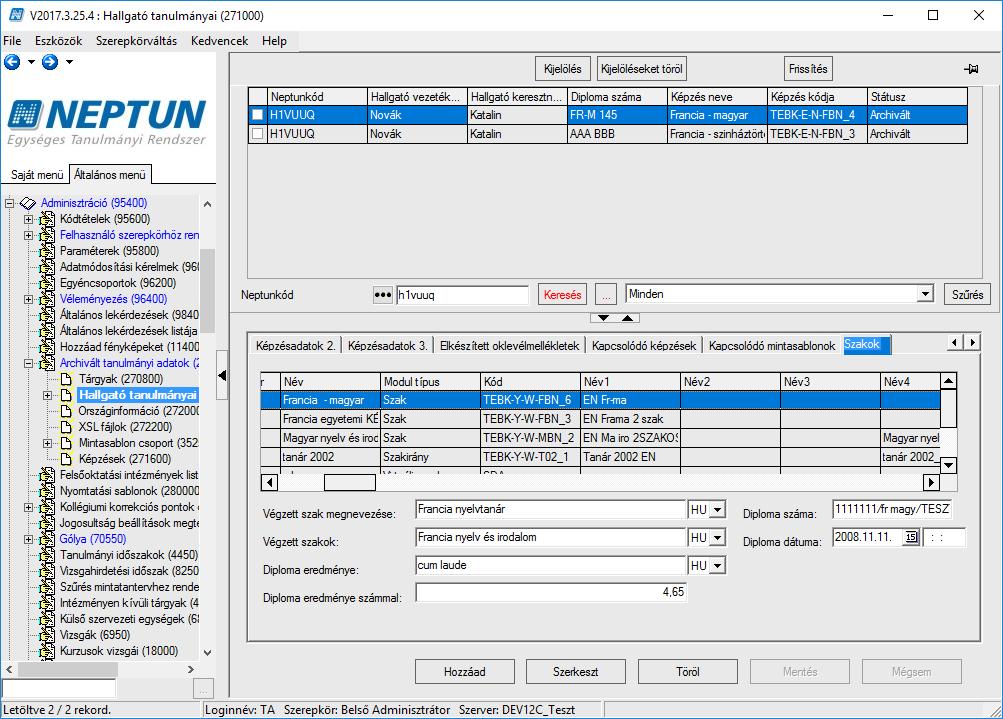
Task: Open the Eszközök menu
Action: [x=59, y=41]
